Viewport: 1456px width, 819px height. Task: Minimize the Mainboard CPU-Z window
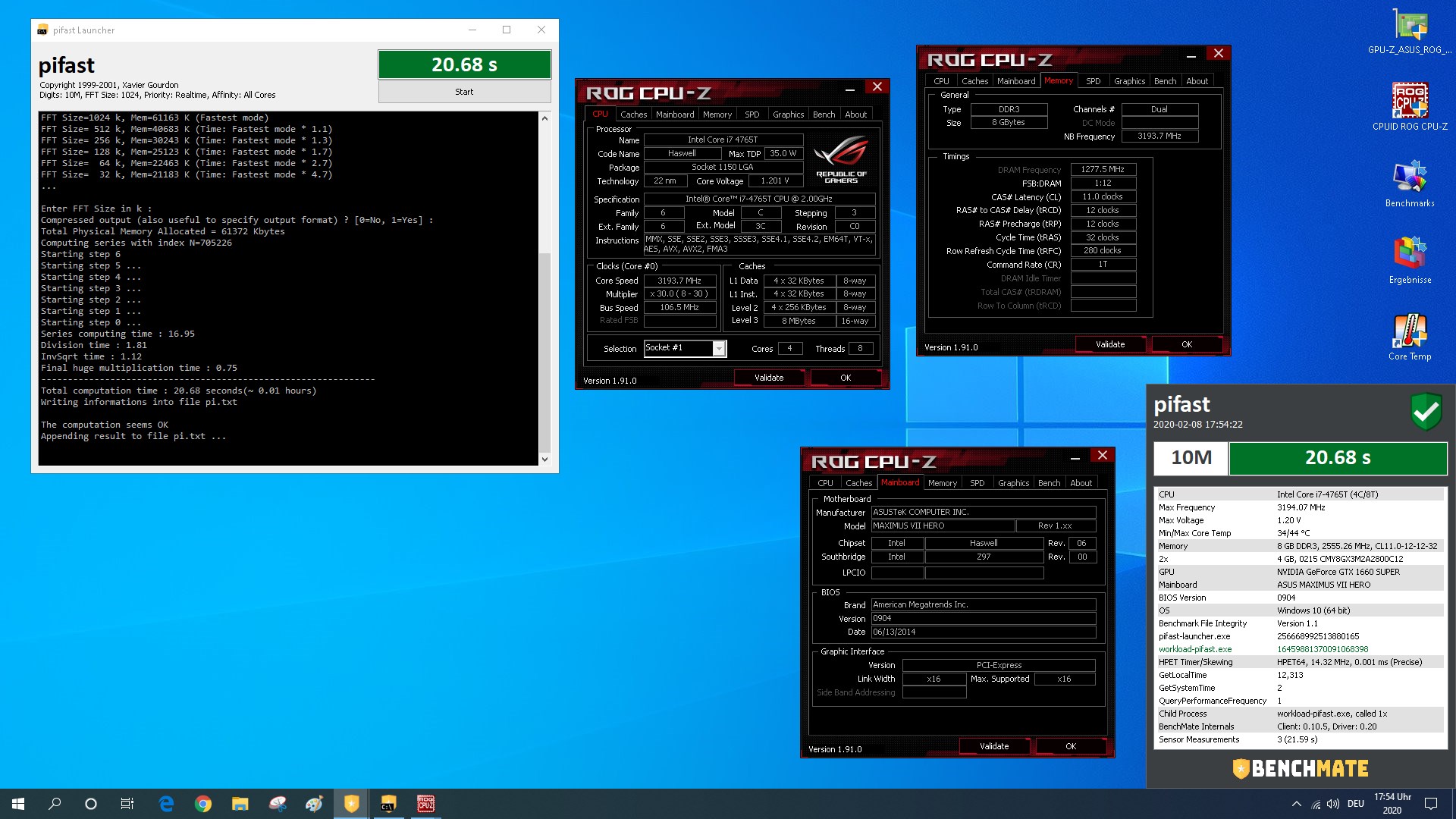(x=1075, y=458)
